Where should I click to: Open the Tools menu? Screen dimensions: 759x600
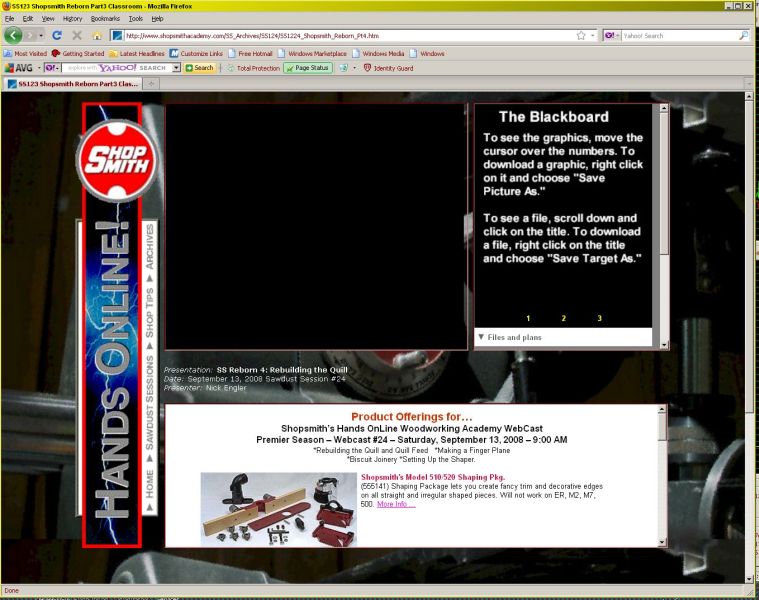tap(136, 19)
